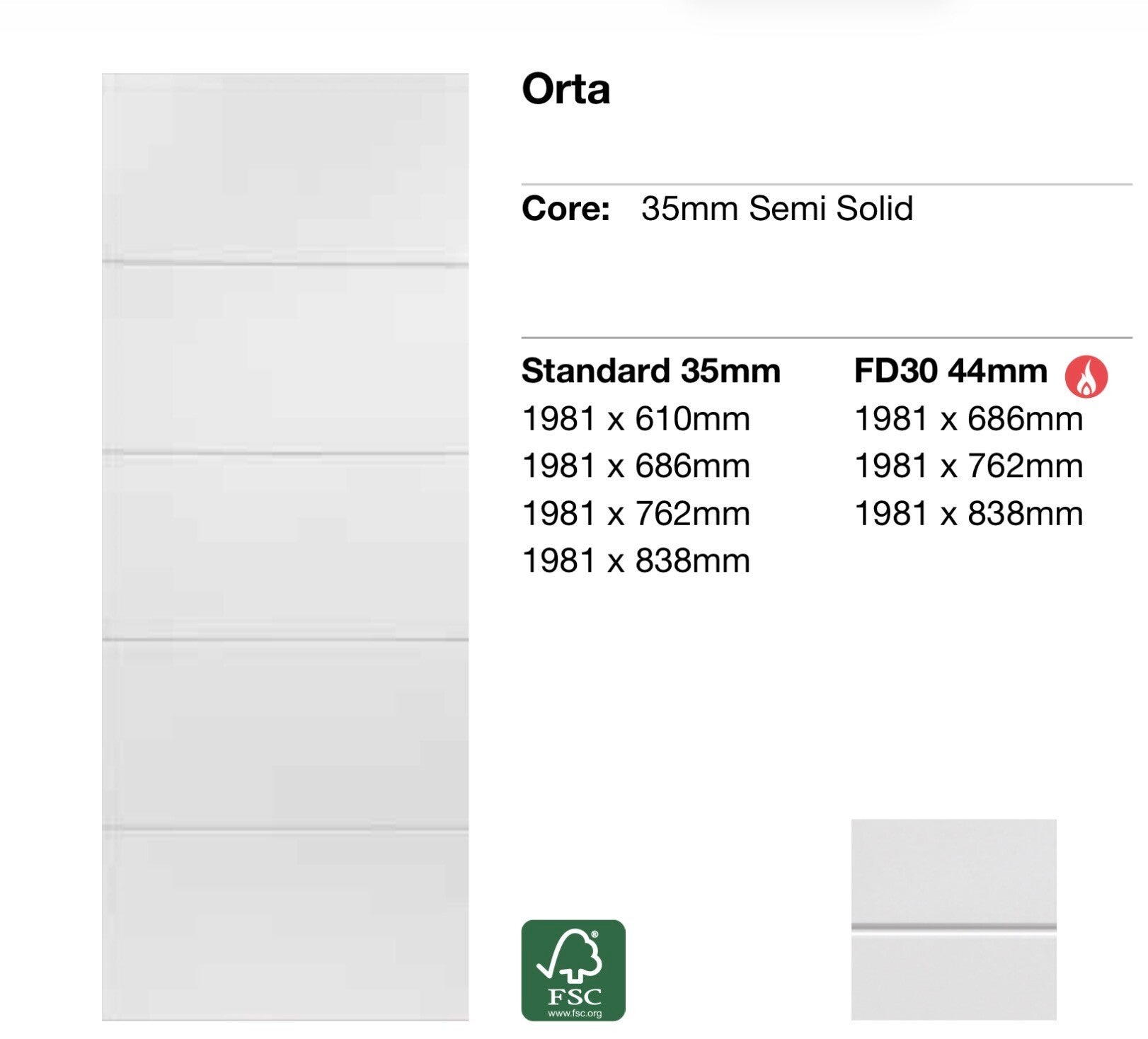Select the Orta product title
The height and width of the screenshot is (1039, 1148).
(x=566, y=90)
